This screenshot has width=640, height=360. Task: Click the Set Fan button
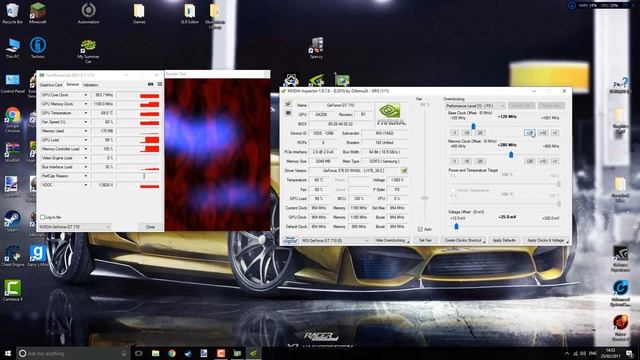(x=425, y=240)
